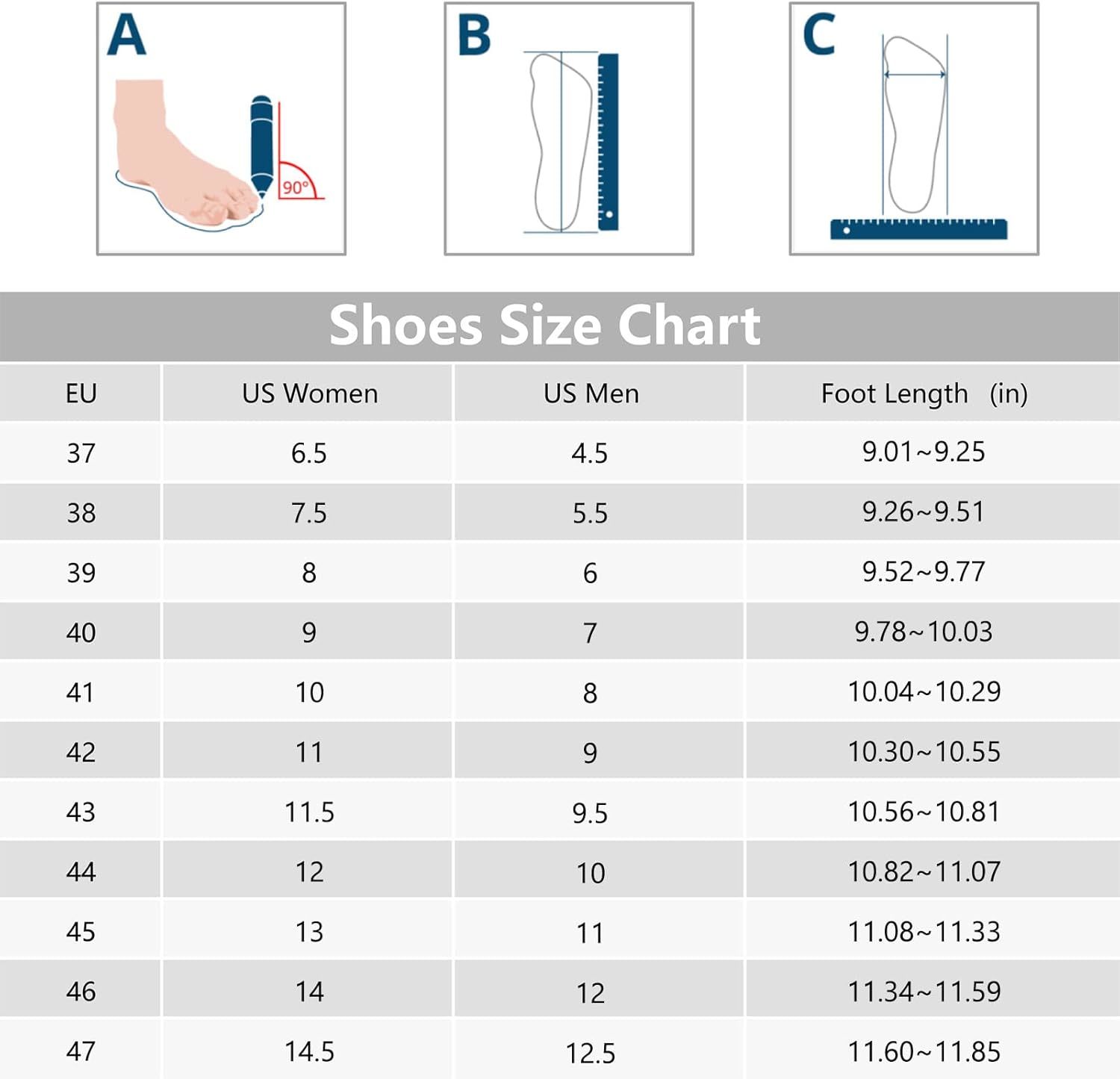Image resolution: width=1120 pixels, height=1079 pixels.
Task: Click the foot length ruler diagram B
Action: click(x=569, y=128)
